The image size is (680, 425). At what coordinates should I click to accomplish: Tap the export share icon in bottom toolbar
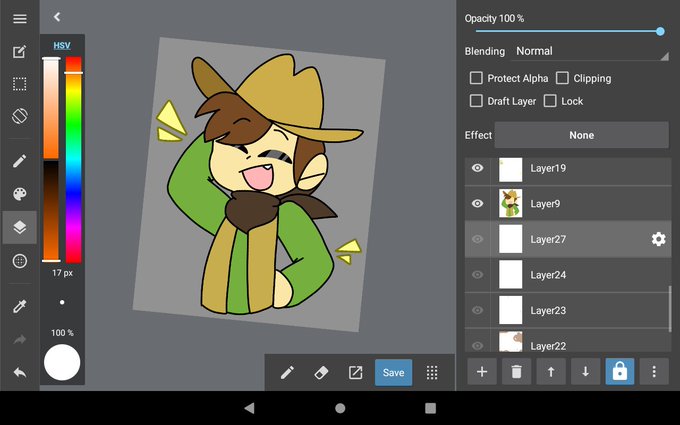pyautogui.click(x=355, y=373)
